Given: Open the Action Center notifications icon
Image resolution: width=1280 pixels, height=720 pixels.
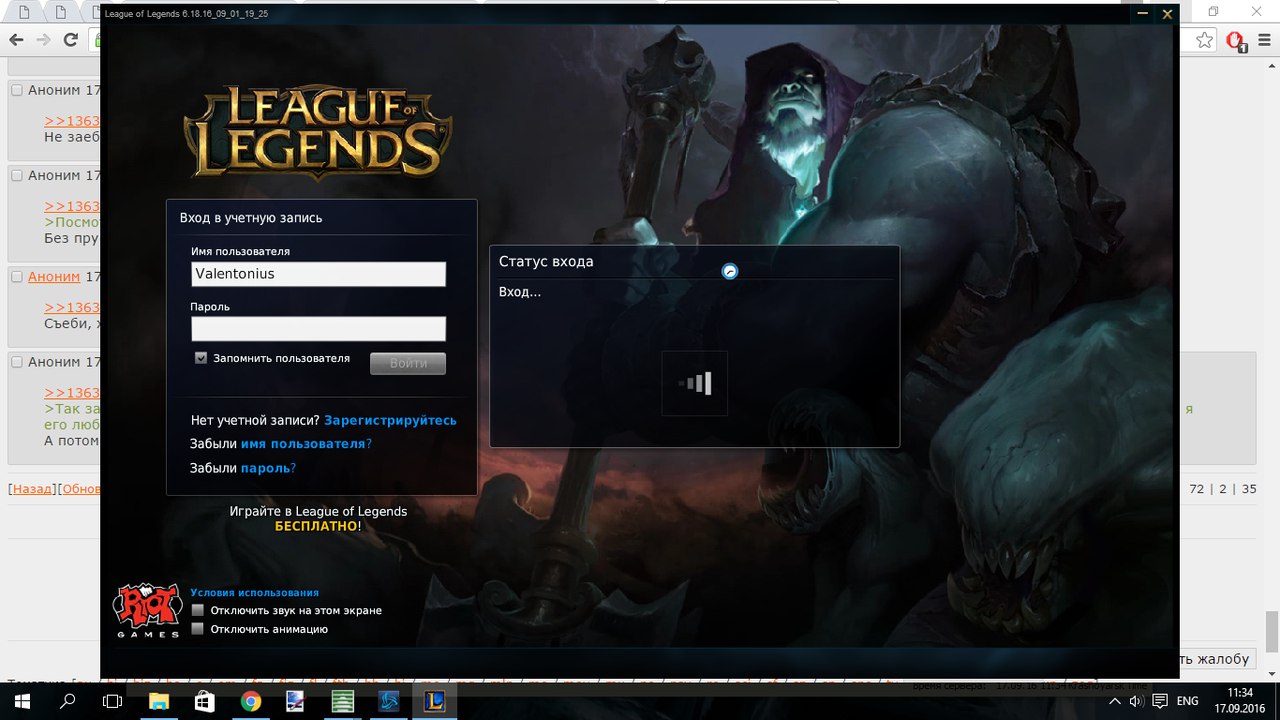Looking at the screenshot, I should (1161, 701).
